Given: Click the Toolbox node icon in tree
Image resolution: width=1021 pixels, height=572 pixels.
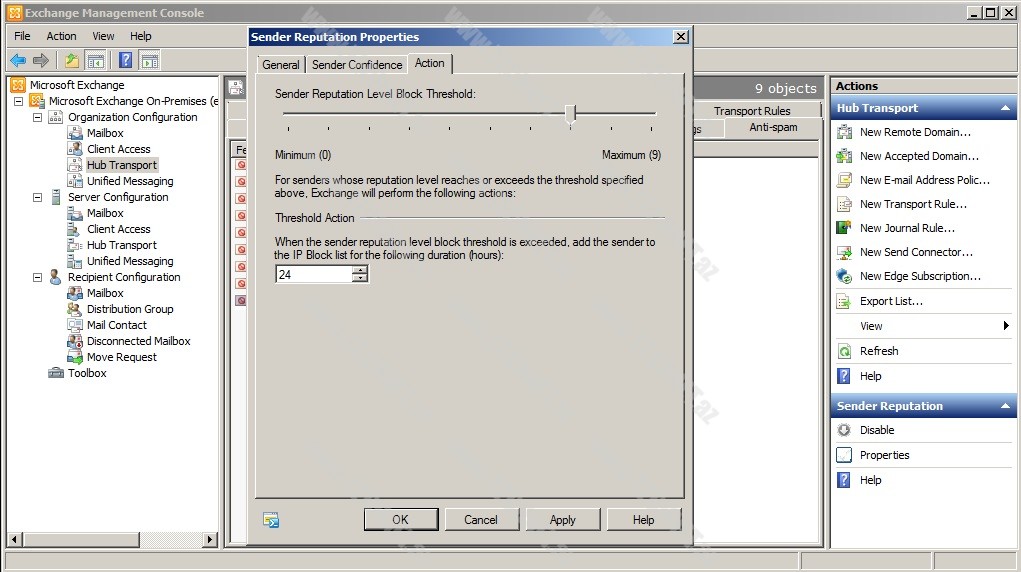Looking at the screenshot, I should point(57,373).
